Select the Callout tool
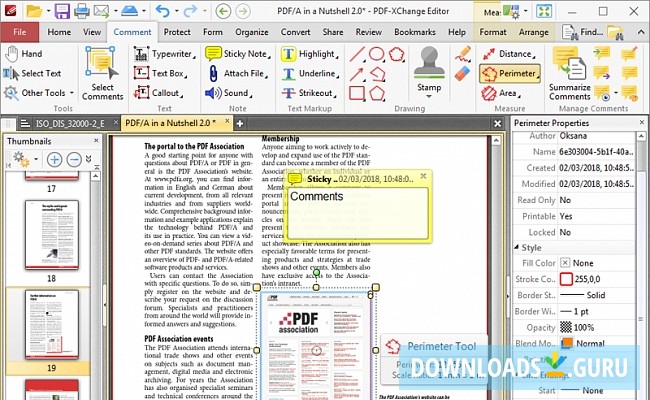The image size is (650, 400). [x=158, y=93]
